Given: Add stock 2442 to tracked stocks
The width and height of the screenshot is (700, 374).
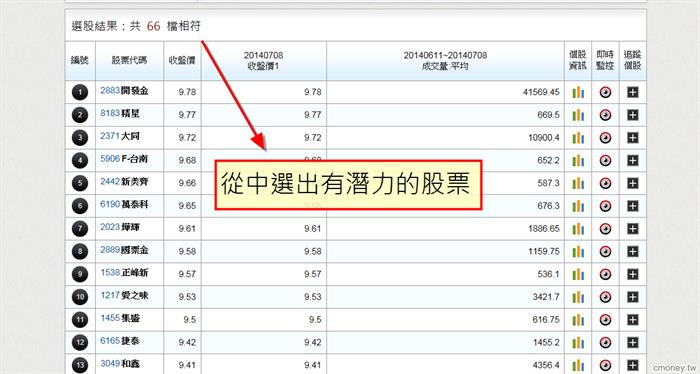Looking at the screenshot, I should [x=633, y=183].
